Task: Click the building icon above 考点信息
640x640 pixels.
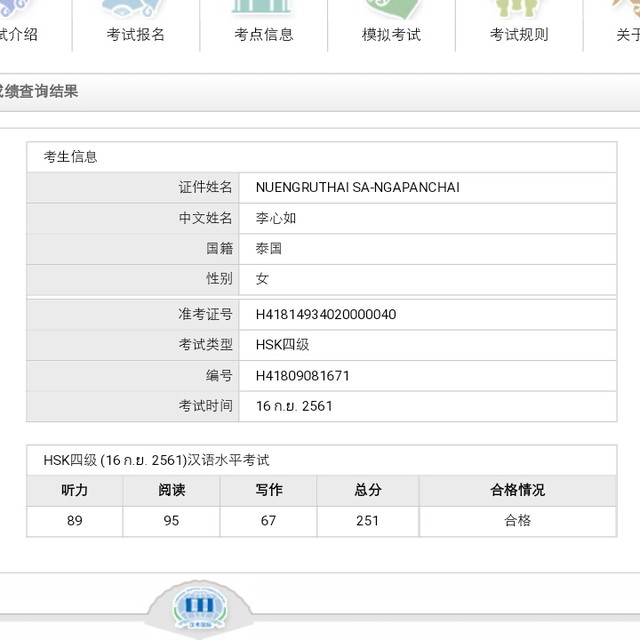Action: (261, 7)
